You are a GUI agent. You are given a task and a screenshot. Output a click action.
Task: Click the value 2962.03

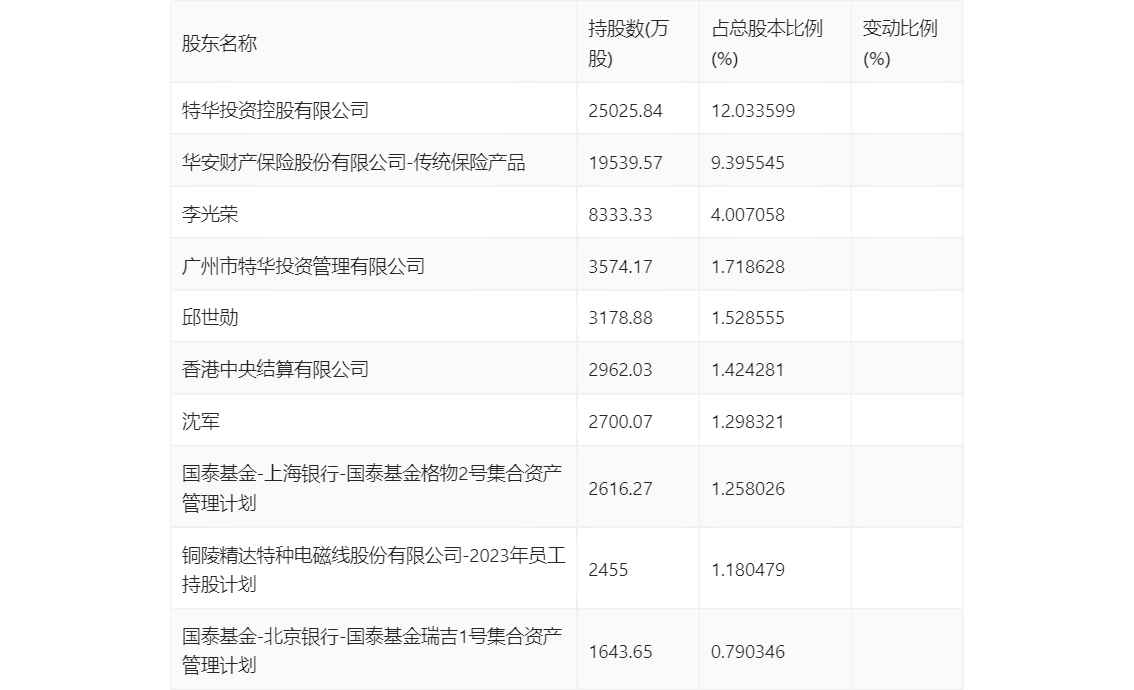[621, 370]
